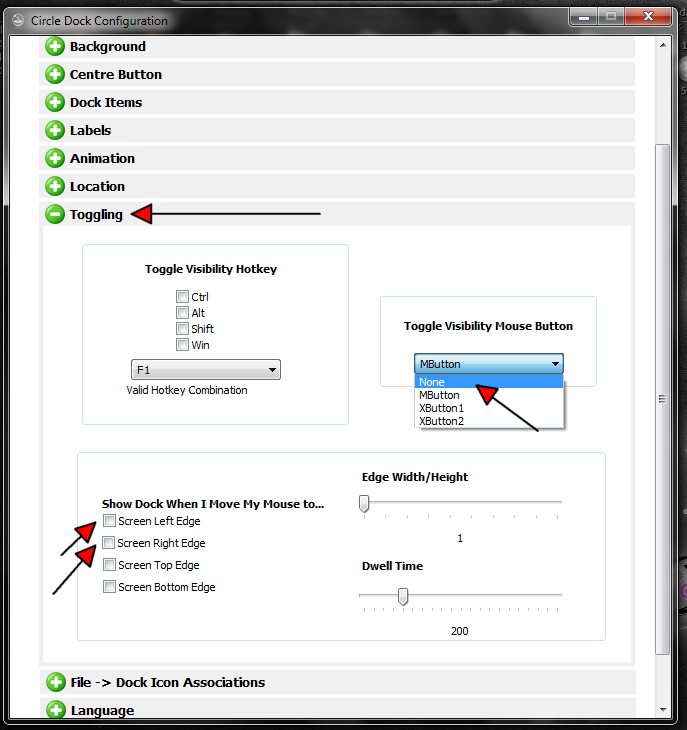Open the Labels settings header

click(337, 130)
